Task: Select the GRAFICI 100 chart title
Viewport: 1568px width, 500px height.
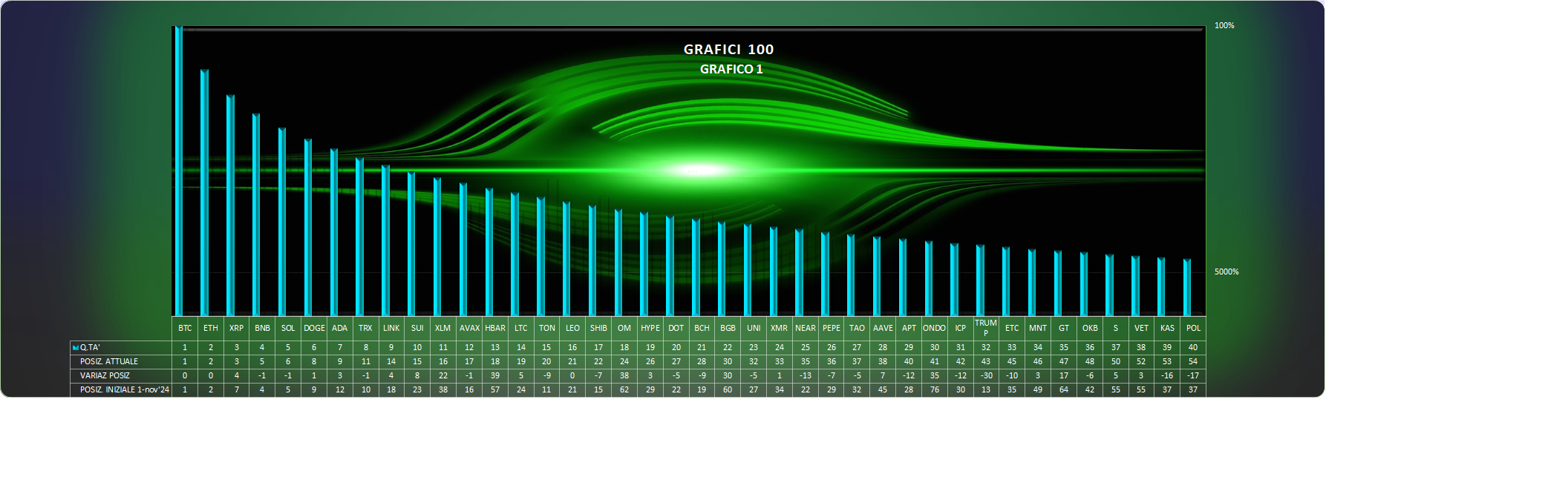Action: point(728,50)
